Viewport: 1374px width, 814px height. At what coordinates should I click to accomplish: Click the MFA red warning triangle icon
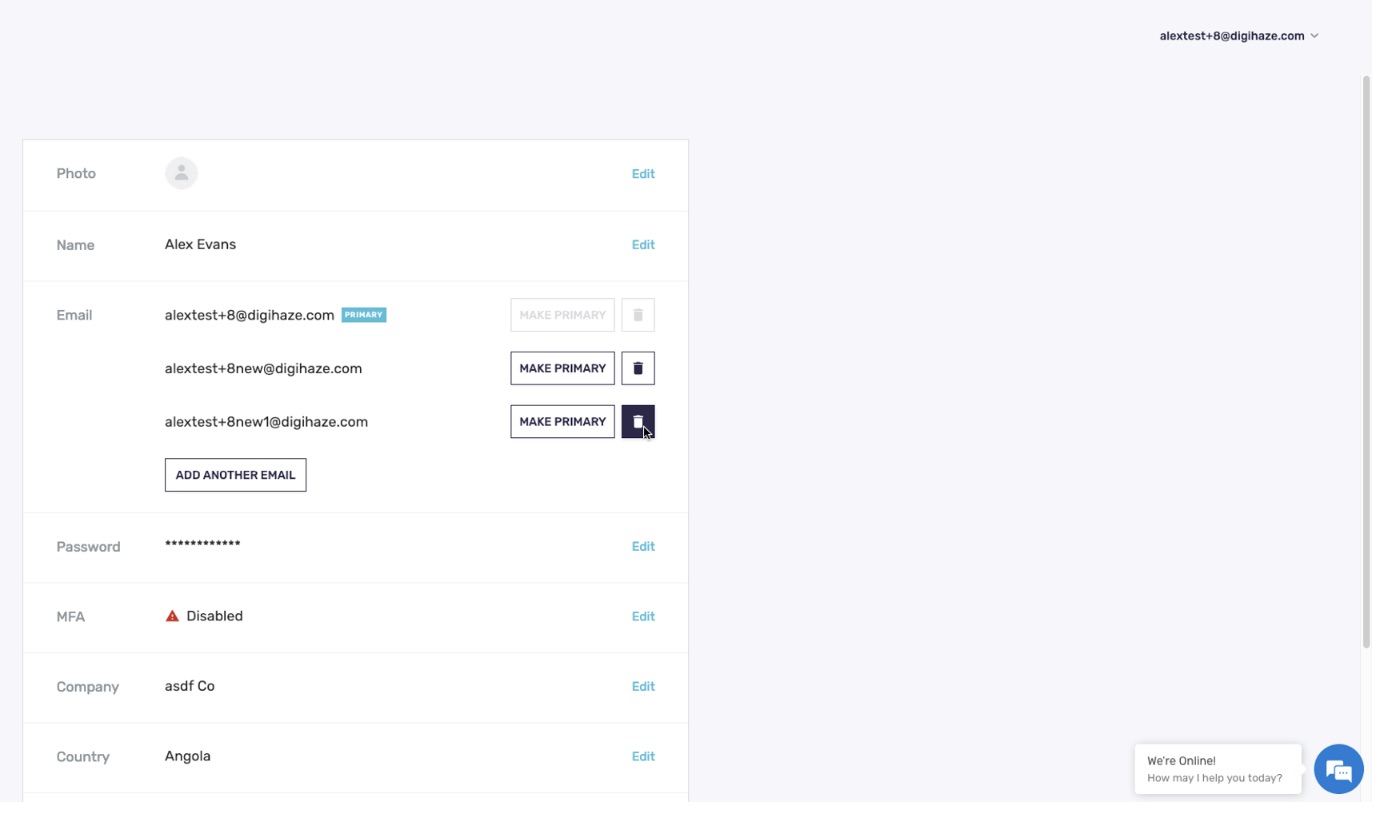point(172,616)
